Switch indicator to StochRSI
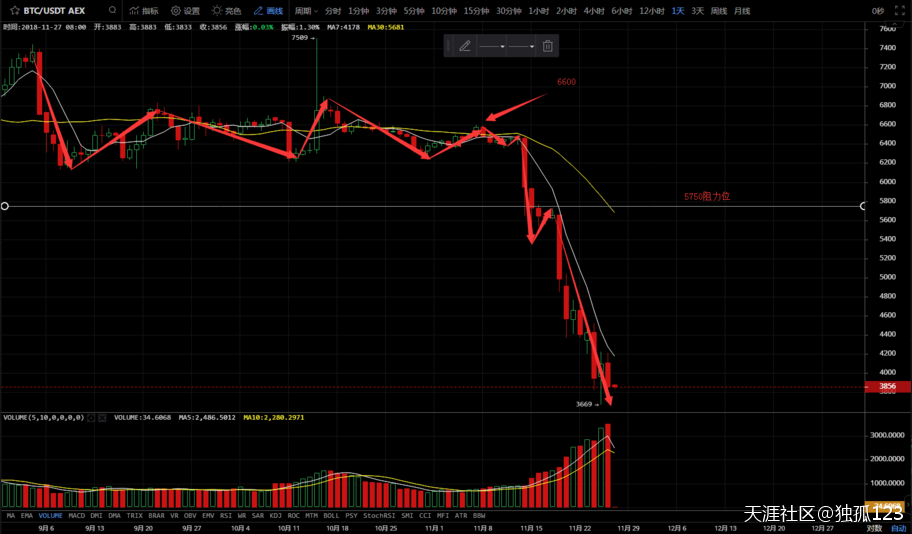Screen dimensions: 912x534 379,515
